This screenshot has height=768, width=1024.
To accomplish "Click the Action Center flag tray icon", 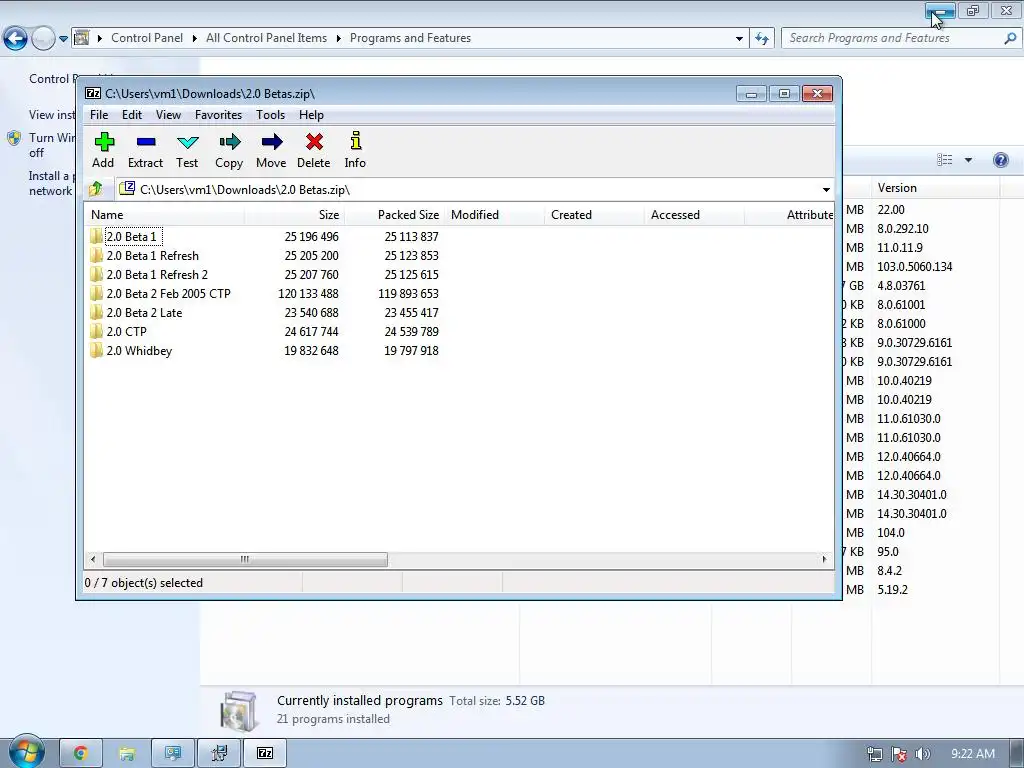I will [x=899, y=754].
